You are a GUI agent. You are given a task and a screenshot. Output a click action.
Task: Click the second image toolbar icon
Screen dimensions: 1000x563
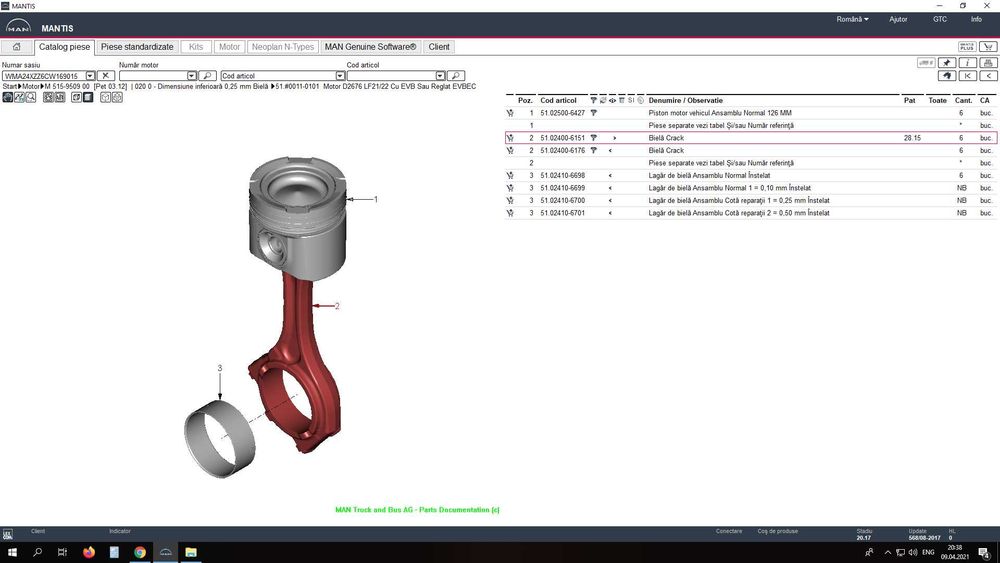pos(19,97)
